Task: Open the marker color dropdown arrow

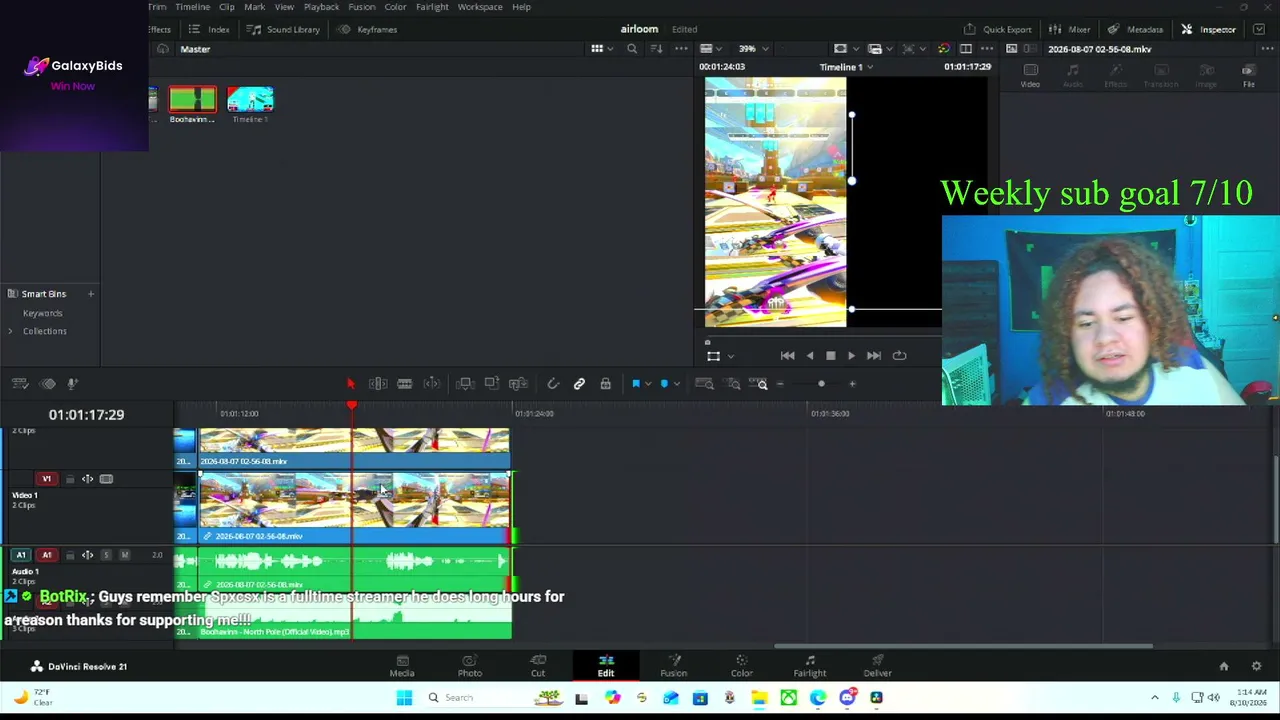Action: pos(677,384)
